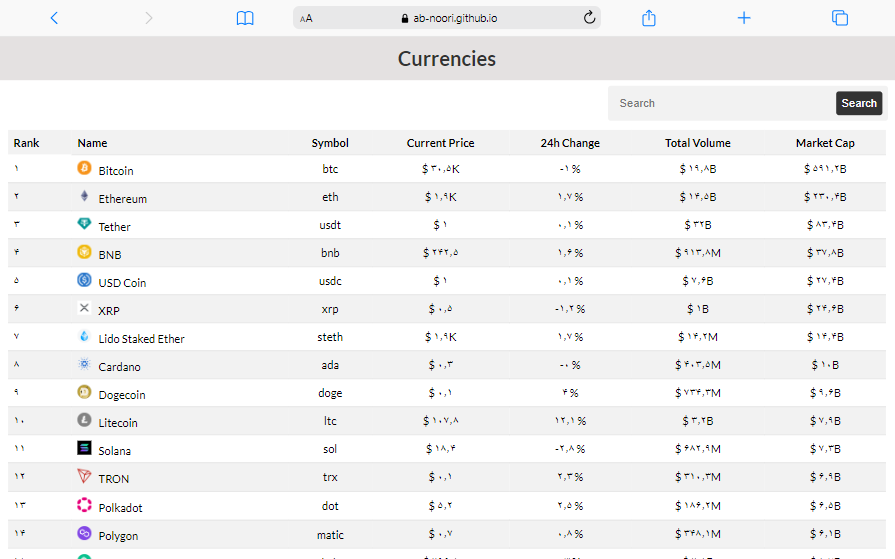
Task: Select the Ethereum name text
Action: click(x=123, y=199)
